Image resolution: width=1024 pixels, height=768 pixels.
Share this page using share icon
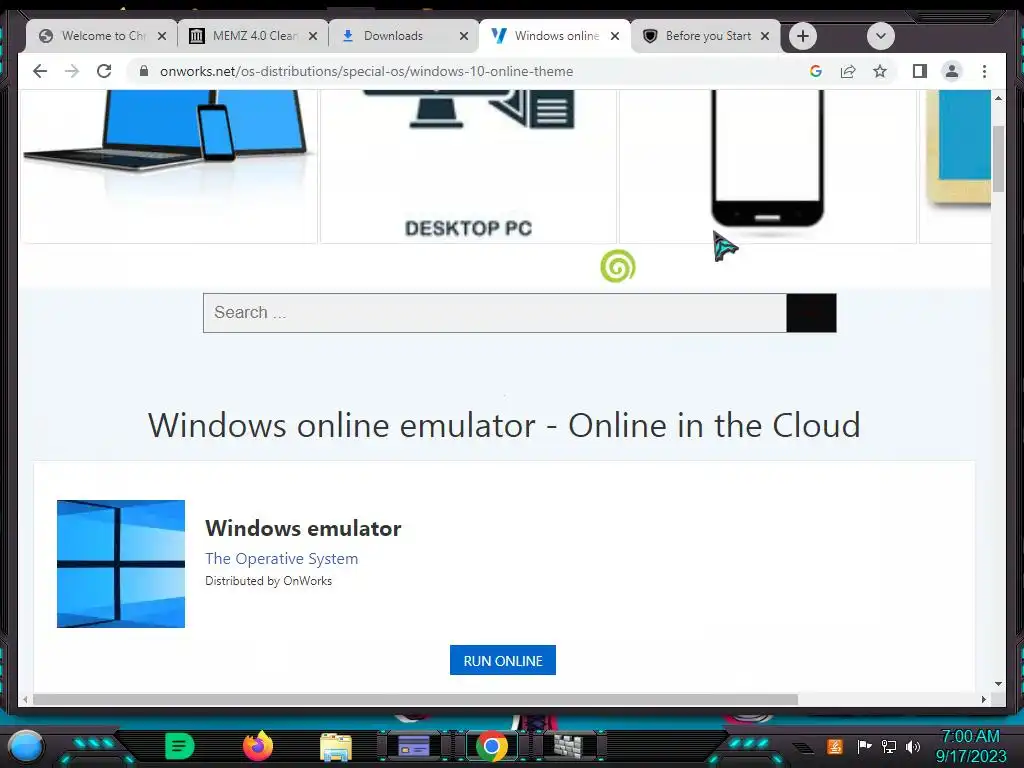click(848, 71)
